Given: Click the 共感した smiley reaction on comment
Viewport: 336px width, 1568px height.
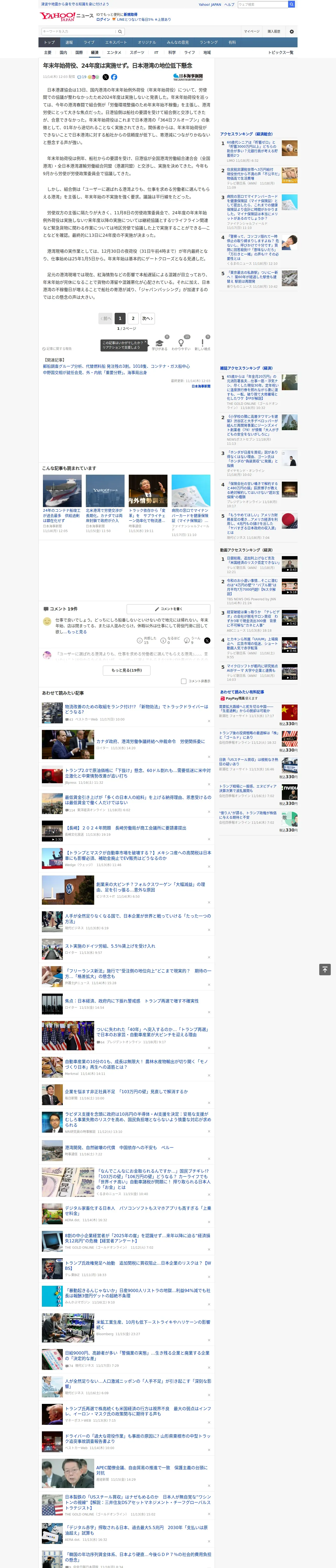Looking at the screenshot, I should [146, 640].
